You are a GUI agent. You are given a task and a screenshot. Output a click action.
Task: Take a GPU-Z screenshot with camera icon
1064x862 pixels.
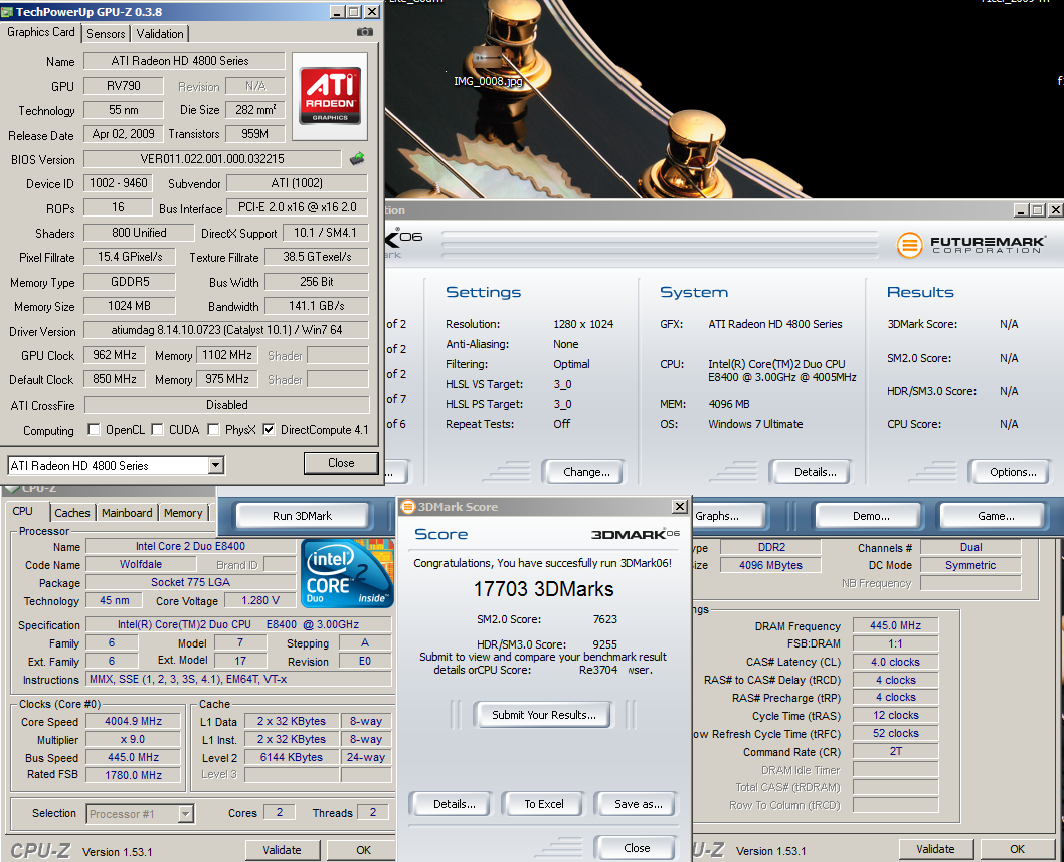click(x=364, y=32)
